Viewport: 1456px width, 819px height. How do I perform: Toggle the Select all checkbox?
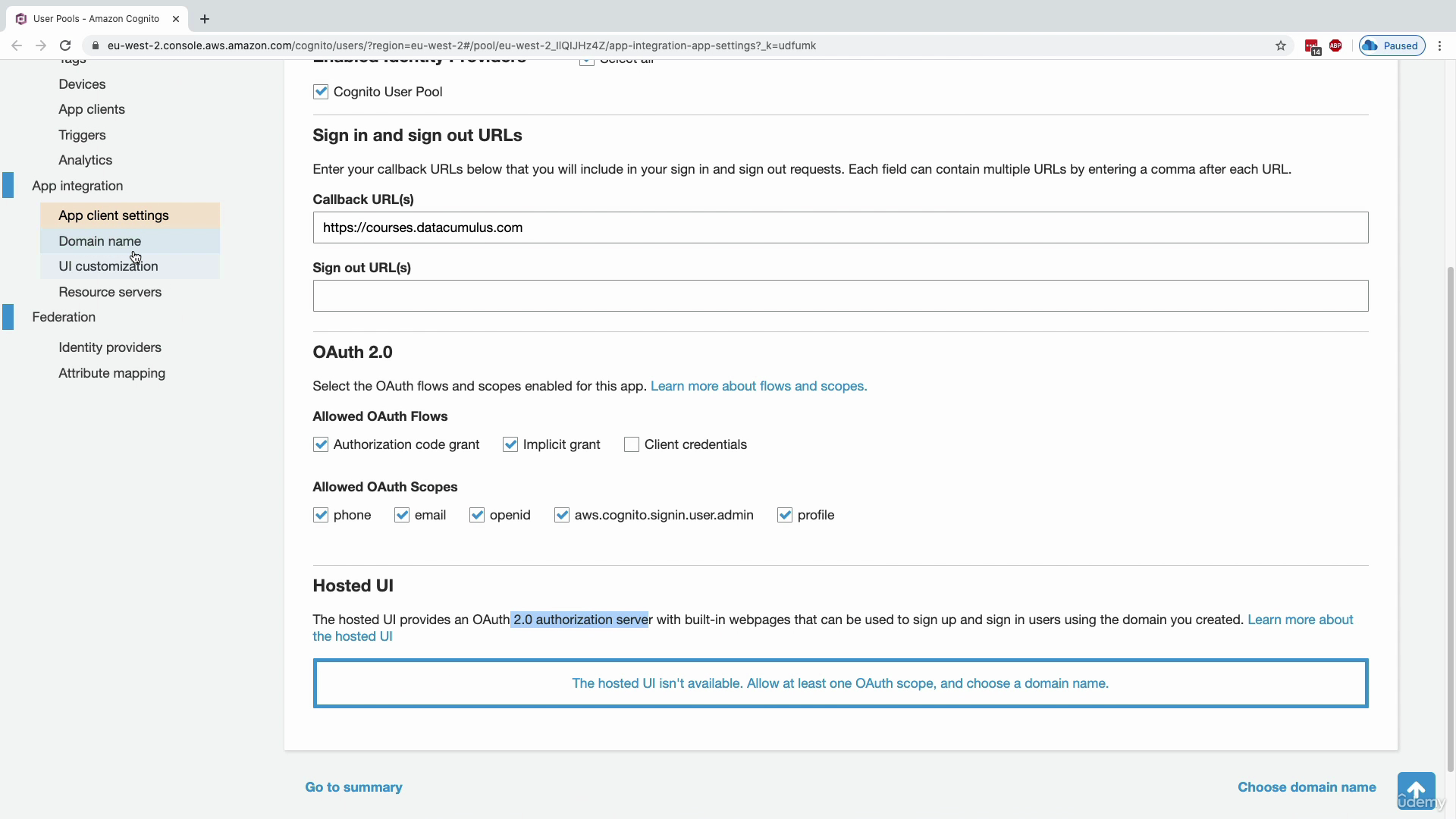pyautogui.click(x=587, y=61)
